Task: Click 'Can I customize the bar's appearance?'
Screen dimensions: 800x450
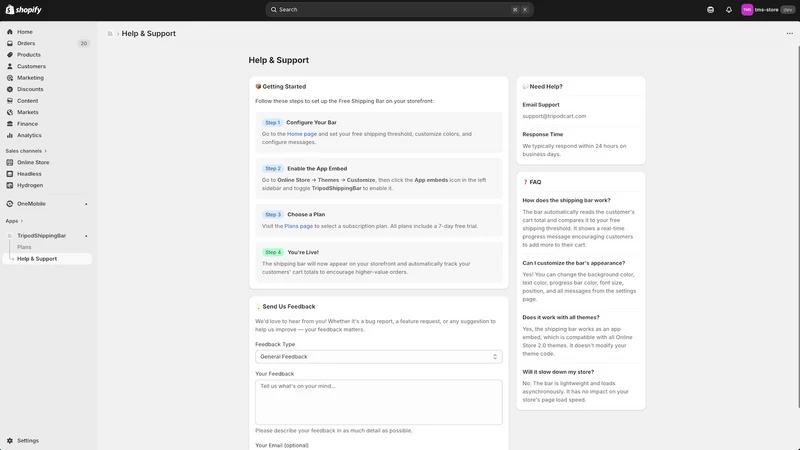Action: [x=573, y=263]
